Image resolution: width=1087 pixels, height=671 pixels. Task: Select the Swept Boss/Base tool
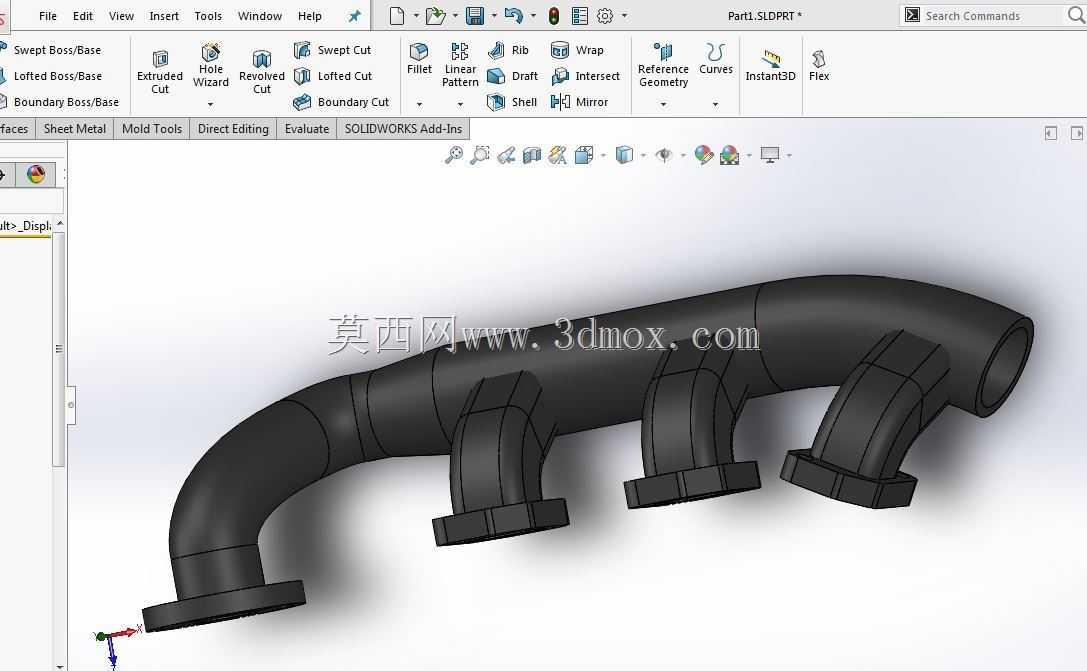[x=52, y=50]
